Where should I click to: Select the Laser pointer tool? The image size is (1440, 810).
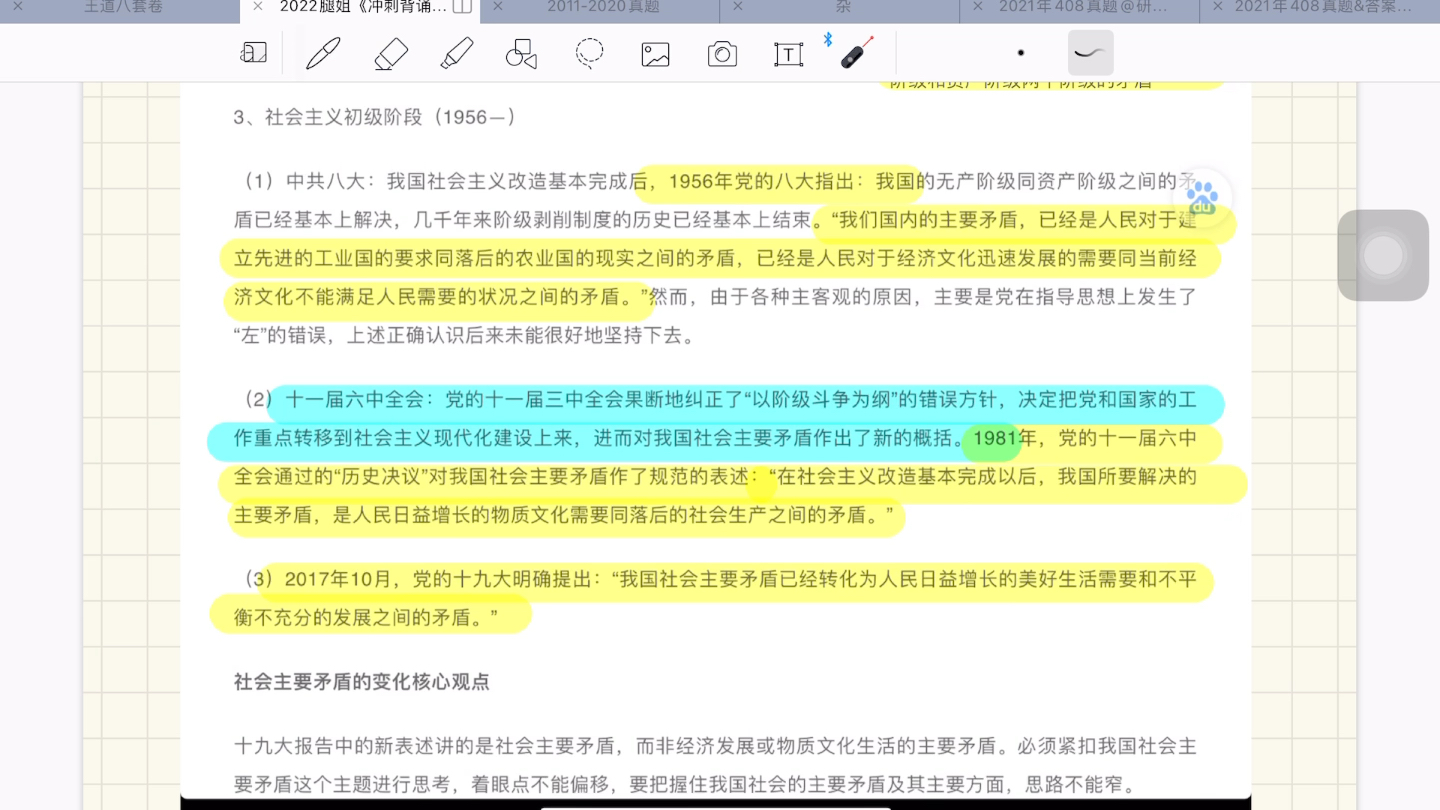[857, 52]
